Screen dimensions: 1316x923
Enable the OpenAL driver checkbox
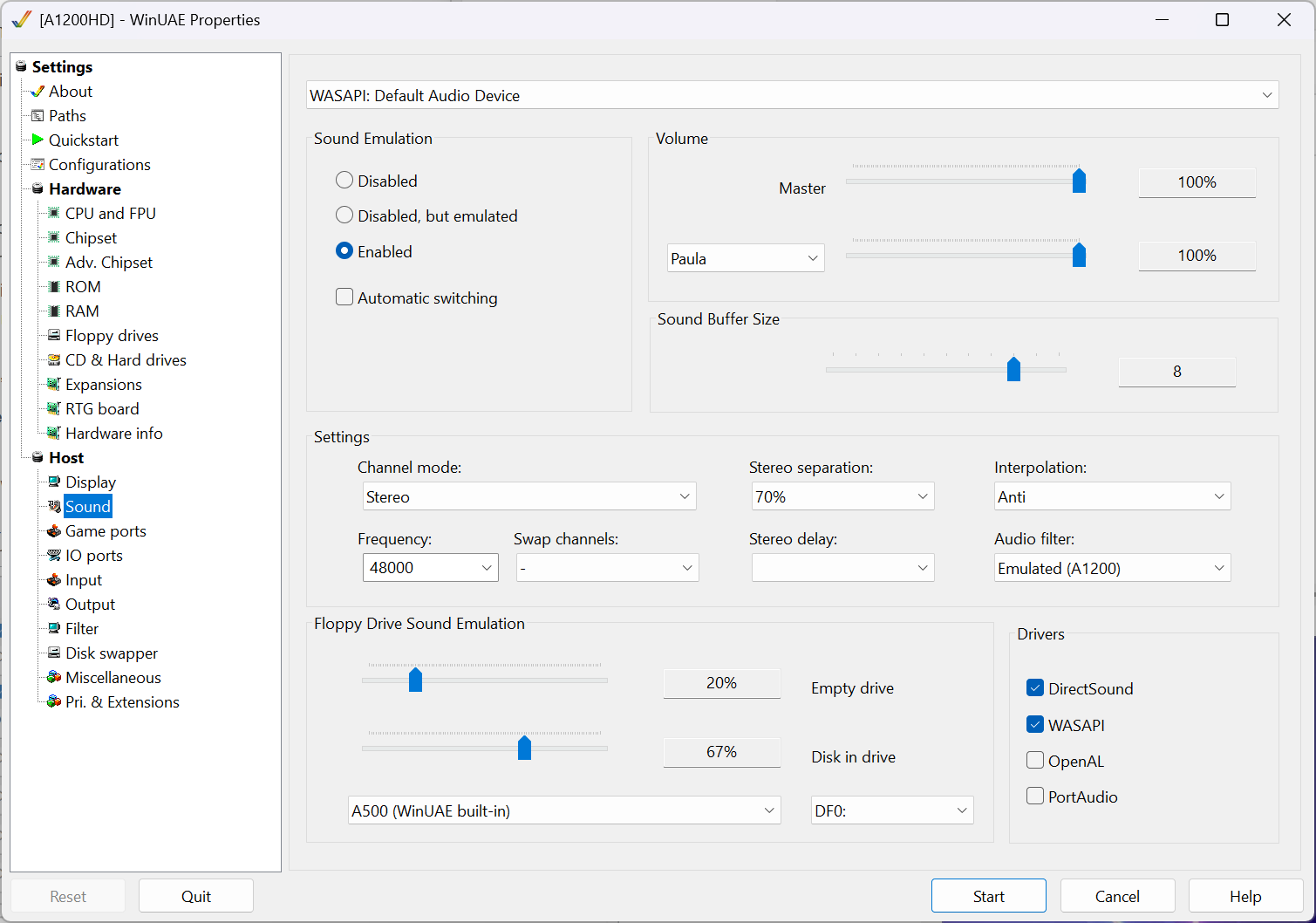pos(1035,761)
